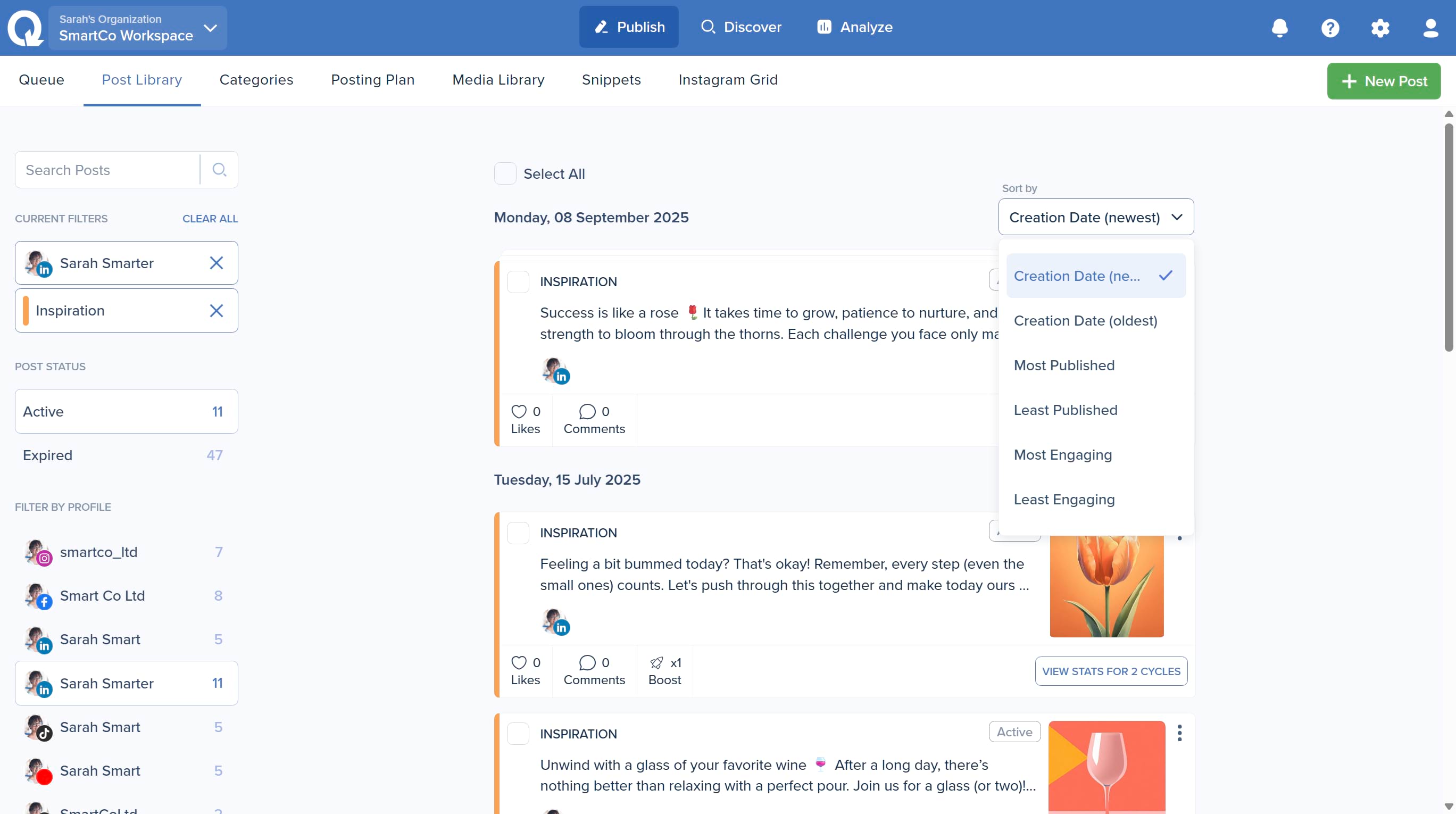Click the notifications bell icon
Image resolution: width=1456 pixels, height=814 pixels.
(x=1280, y=28)
